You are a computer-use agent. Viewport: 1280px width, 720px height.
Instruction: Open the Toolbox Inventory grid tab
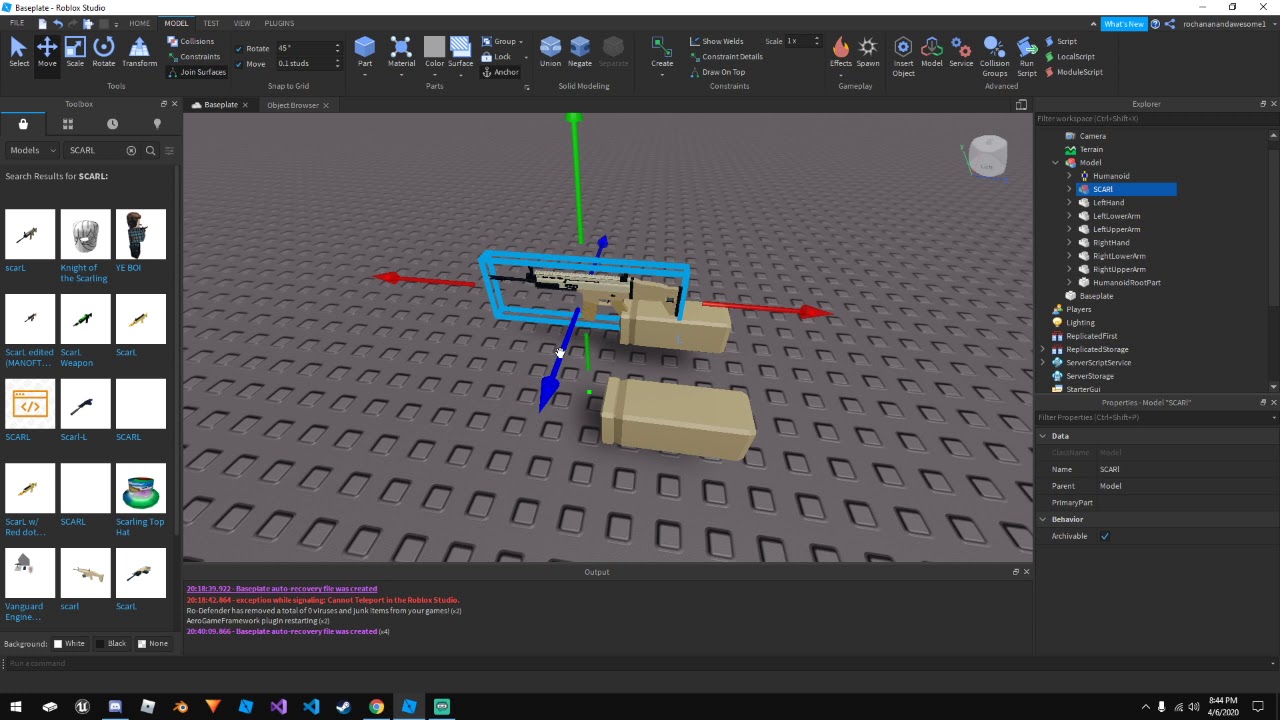point(68,124)
